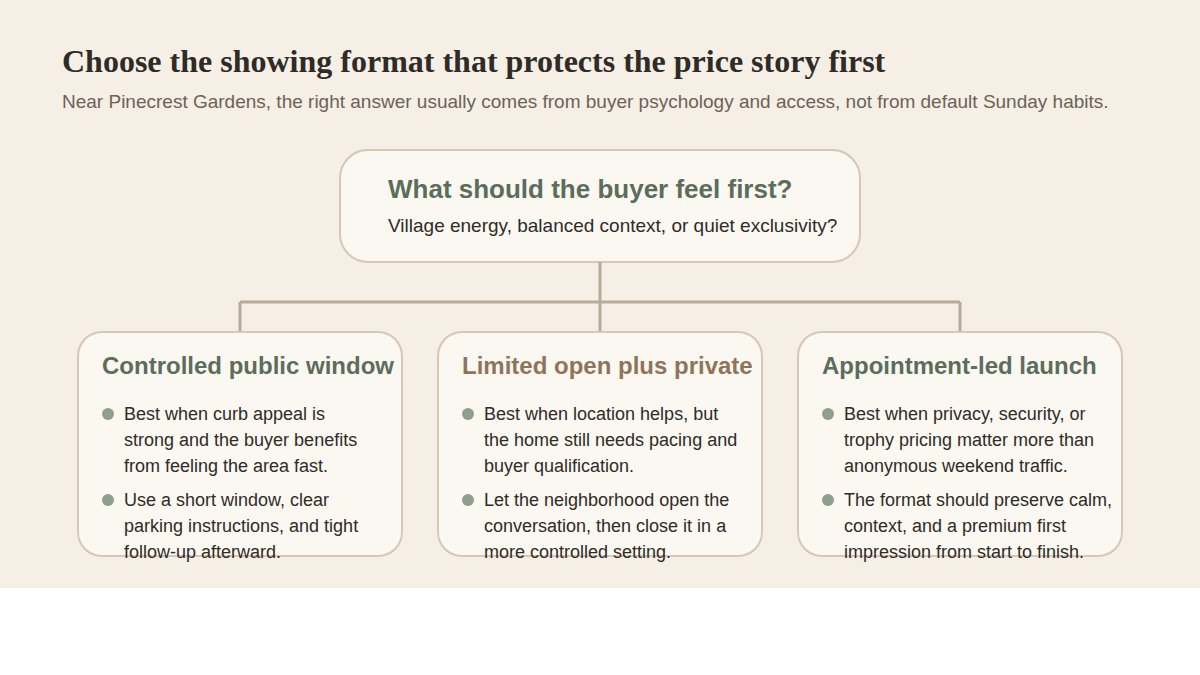Select the 'Controlled public window' heading
1200x675 pixels.
pos(248,366)
